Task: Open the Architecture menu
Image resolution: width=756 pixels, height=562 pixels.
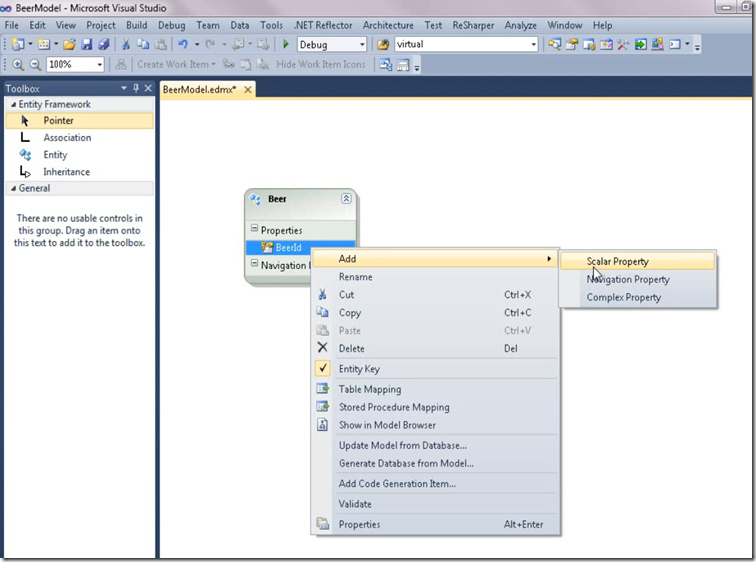Action: click(388, 25)
